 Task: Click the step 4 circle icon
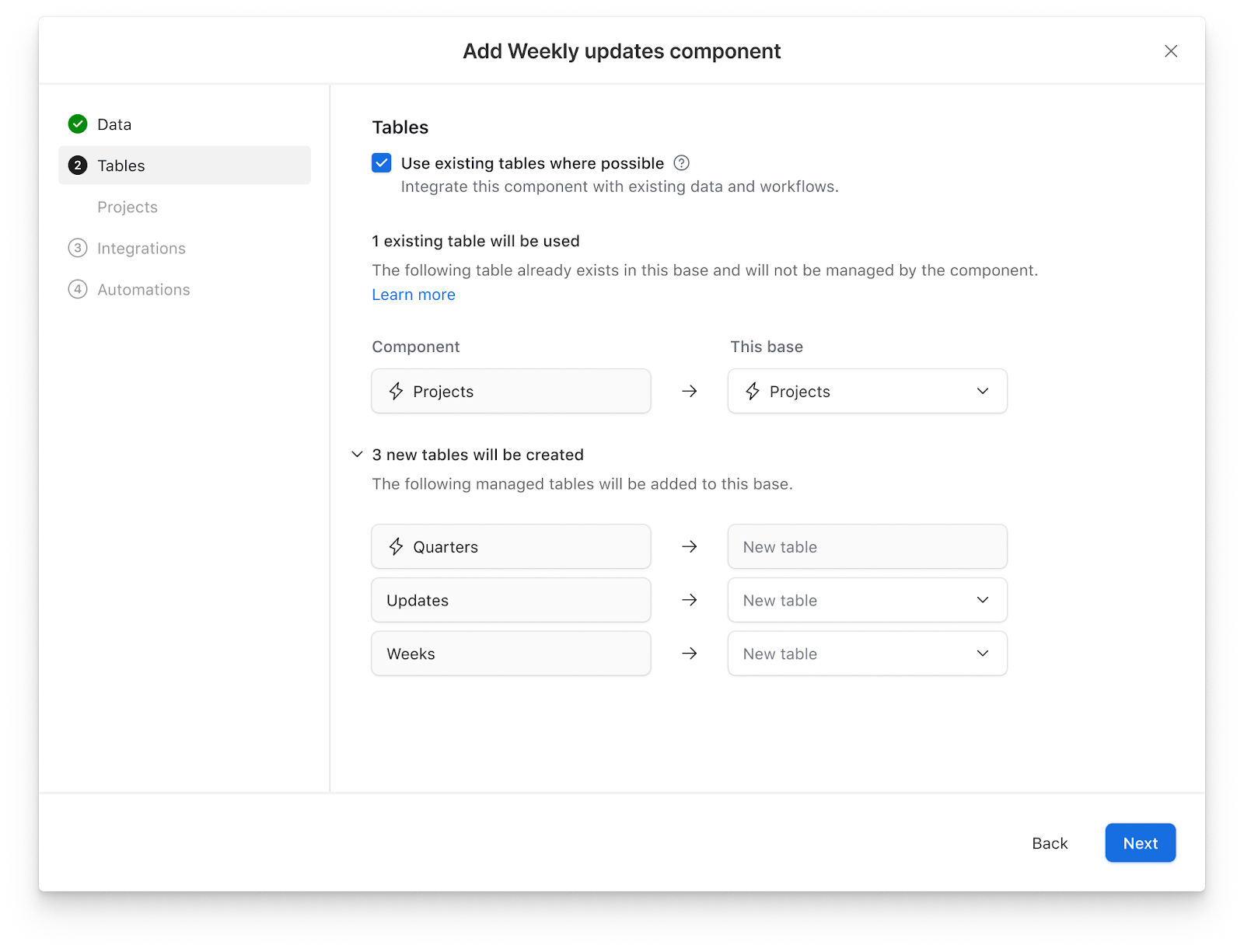[x=78, y=289]
